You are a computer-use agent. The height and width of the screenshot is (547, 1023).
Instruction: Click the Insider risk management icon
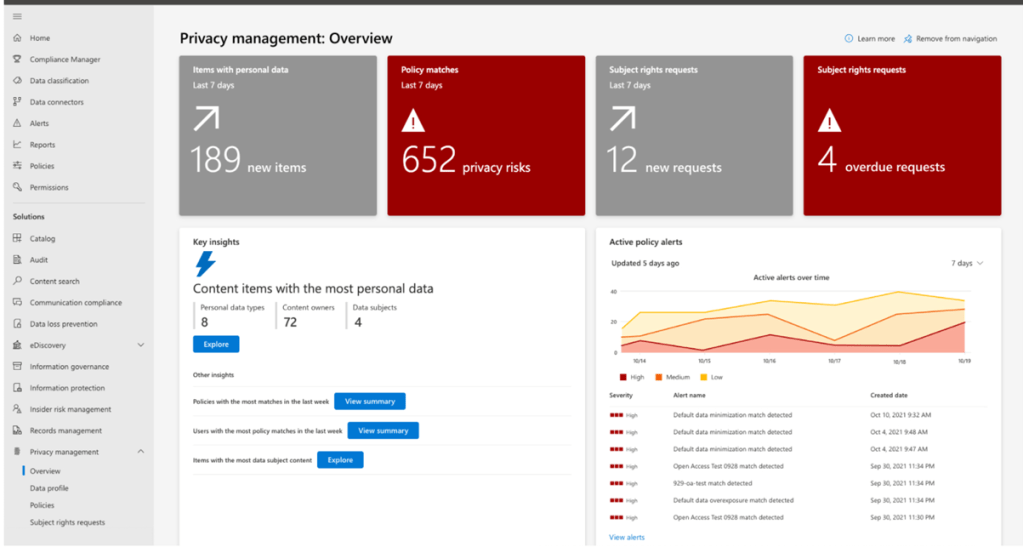click(18, 409)
